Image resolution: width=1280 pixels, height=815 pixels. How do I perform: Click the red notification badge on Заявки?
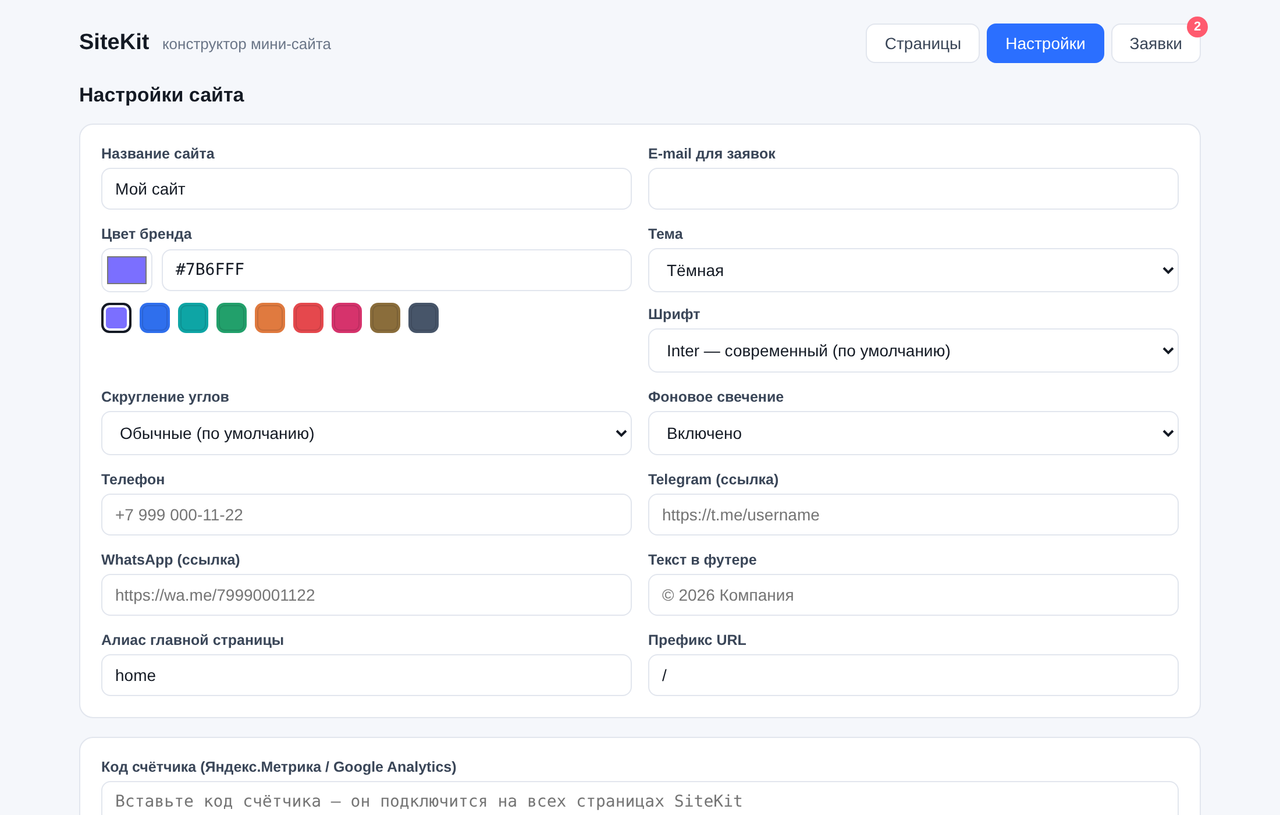click(x=1197, y=27)
